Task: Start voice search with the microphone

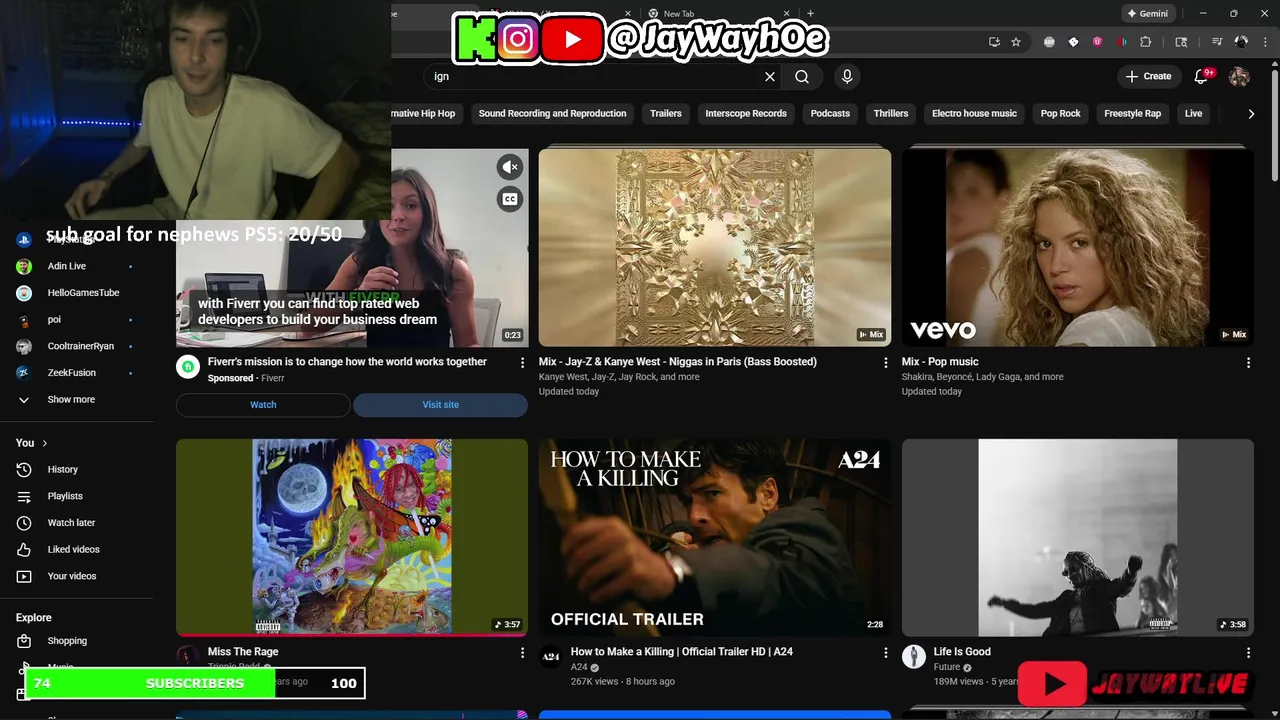Action: [847, 76]
